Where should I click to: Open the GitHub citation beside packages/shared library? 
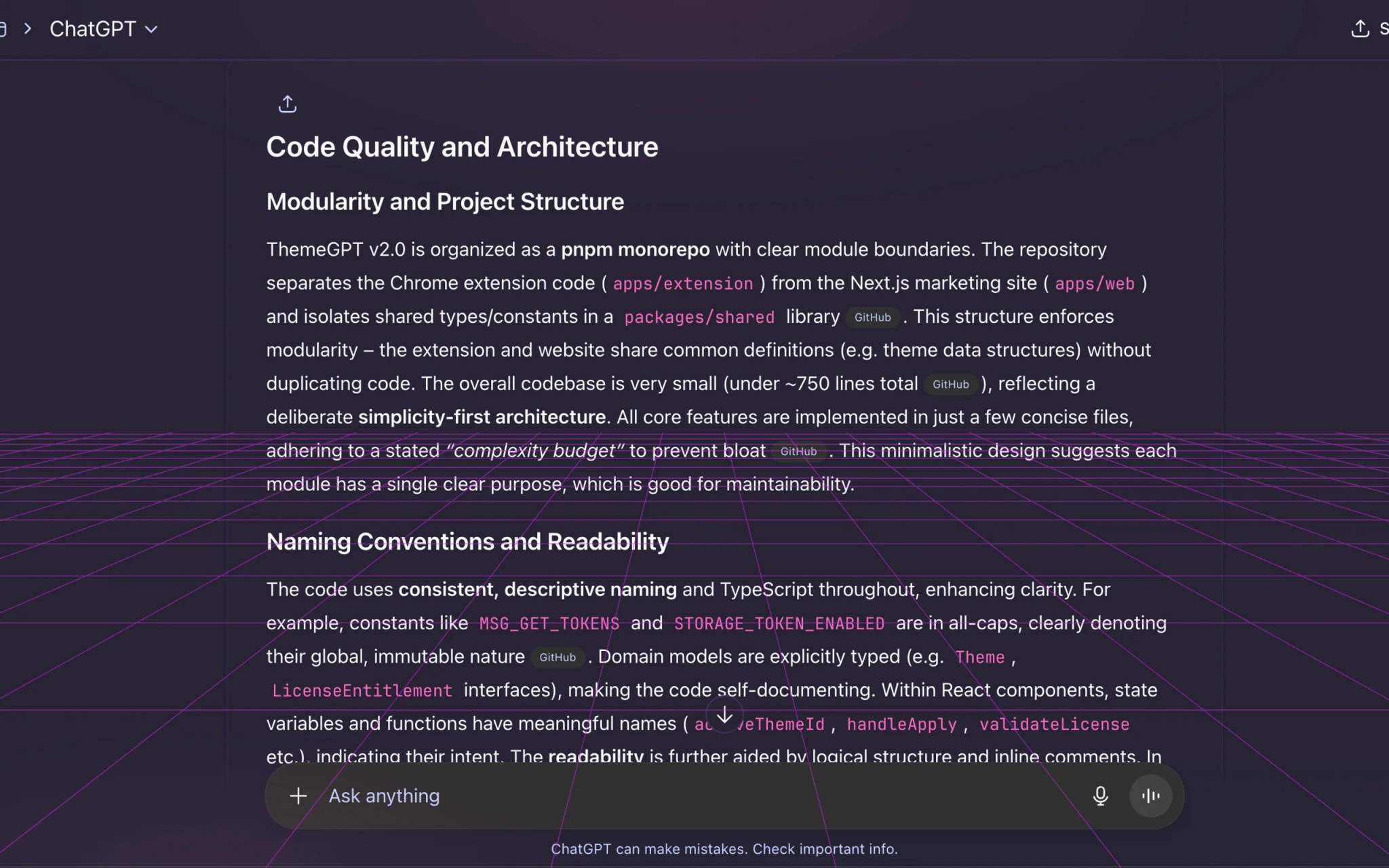(873, 317)
